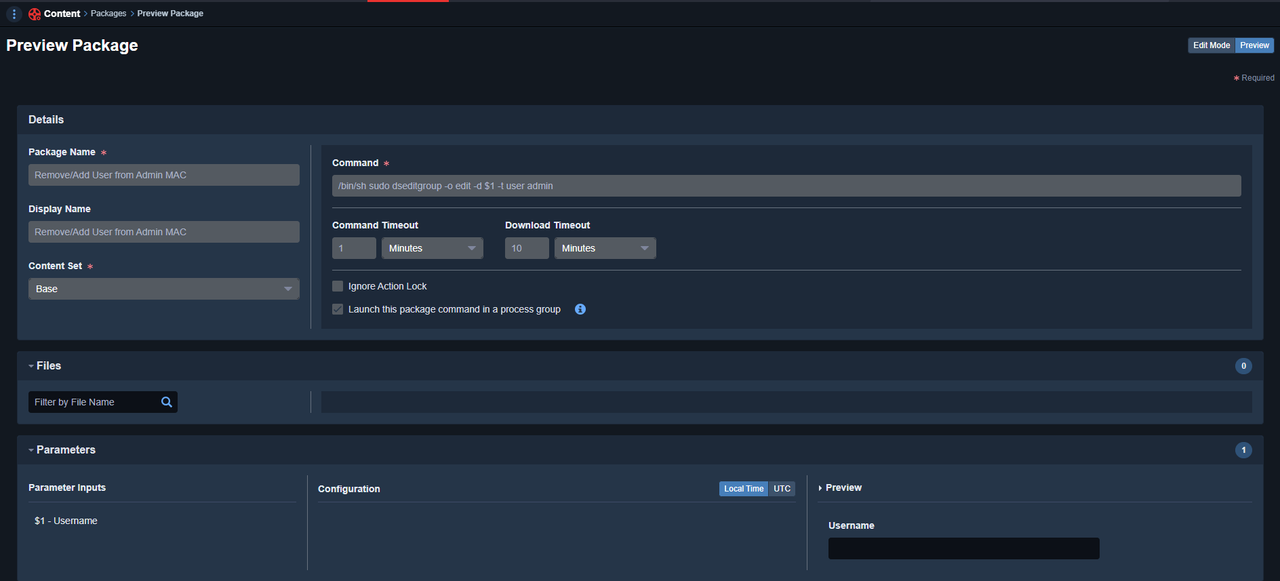The width and height of the screenshot is (1280, 581).
Task: Click the process group info icon
Action: click(580, 309)
